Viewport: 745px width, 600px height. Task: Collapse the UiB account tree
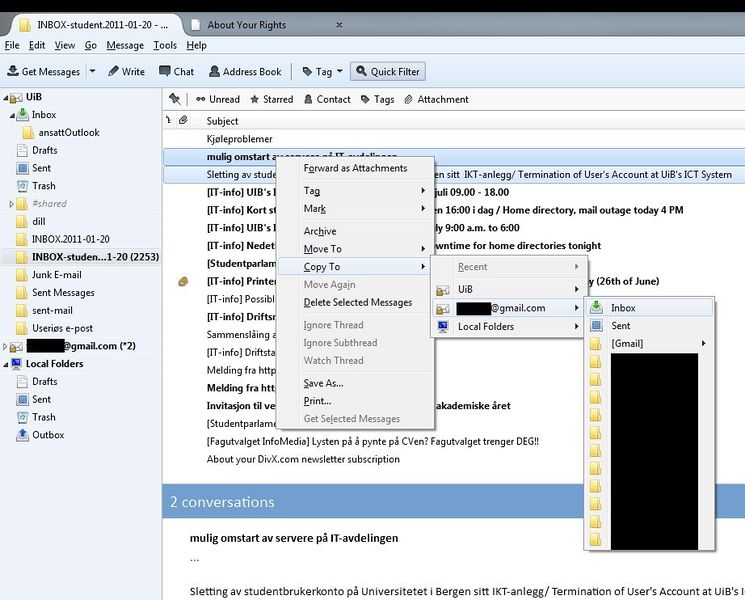pyautogui.click(x=6, y=97)
